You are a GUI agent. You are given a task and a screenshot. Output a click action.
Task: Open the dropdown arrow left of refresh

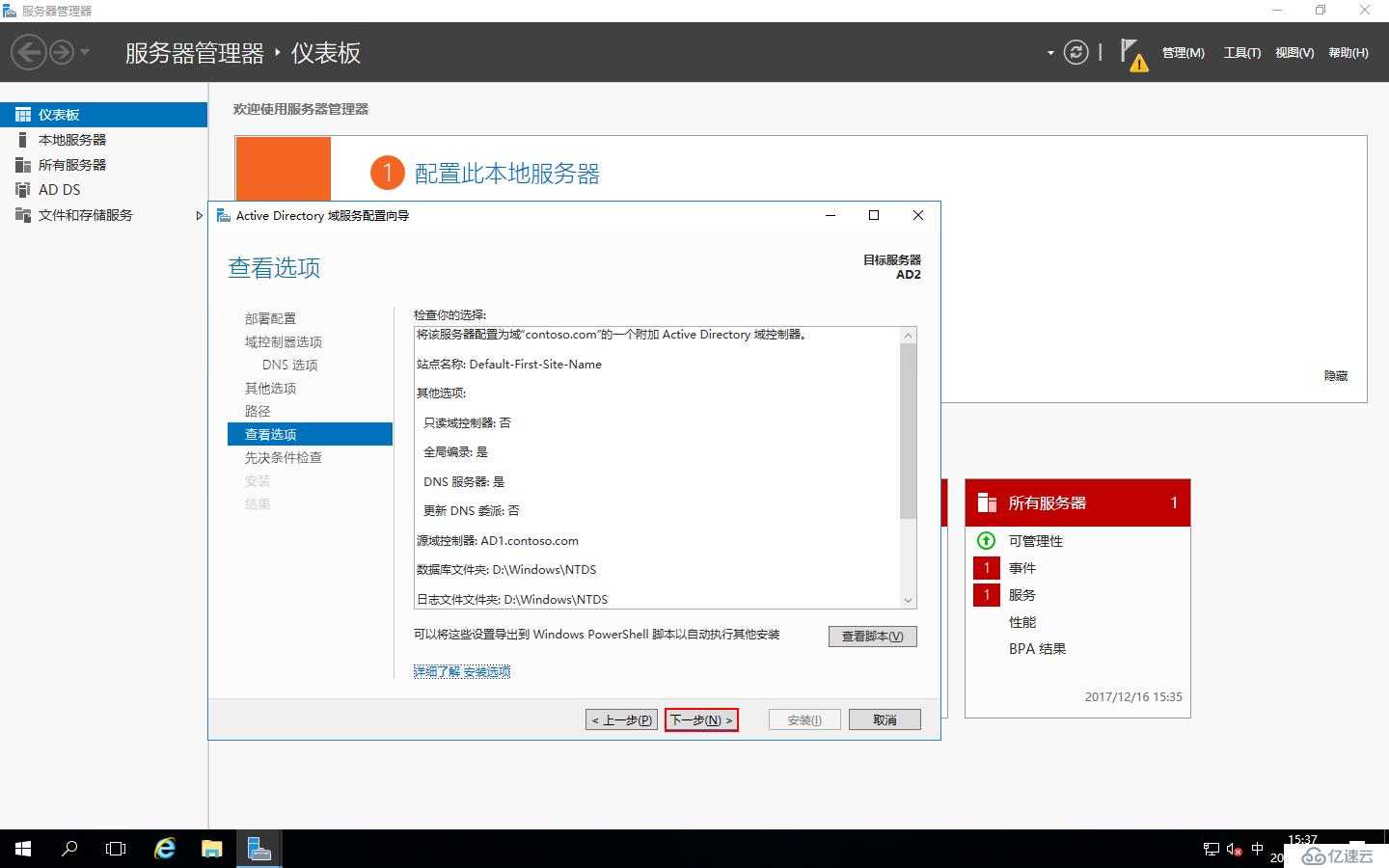pos(1050,53)
